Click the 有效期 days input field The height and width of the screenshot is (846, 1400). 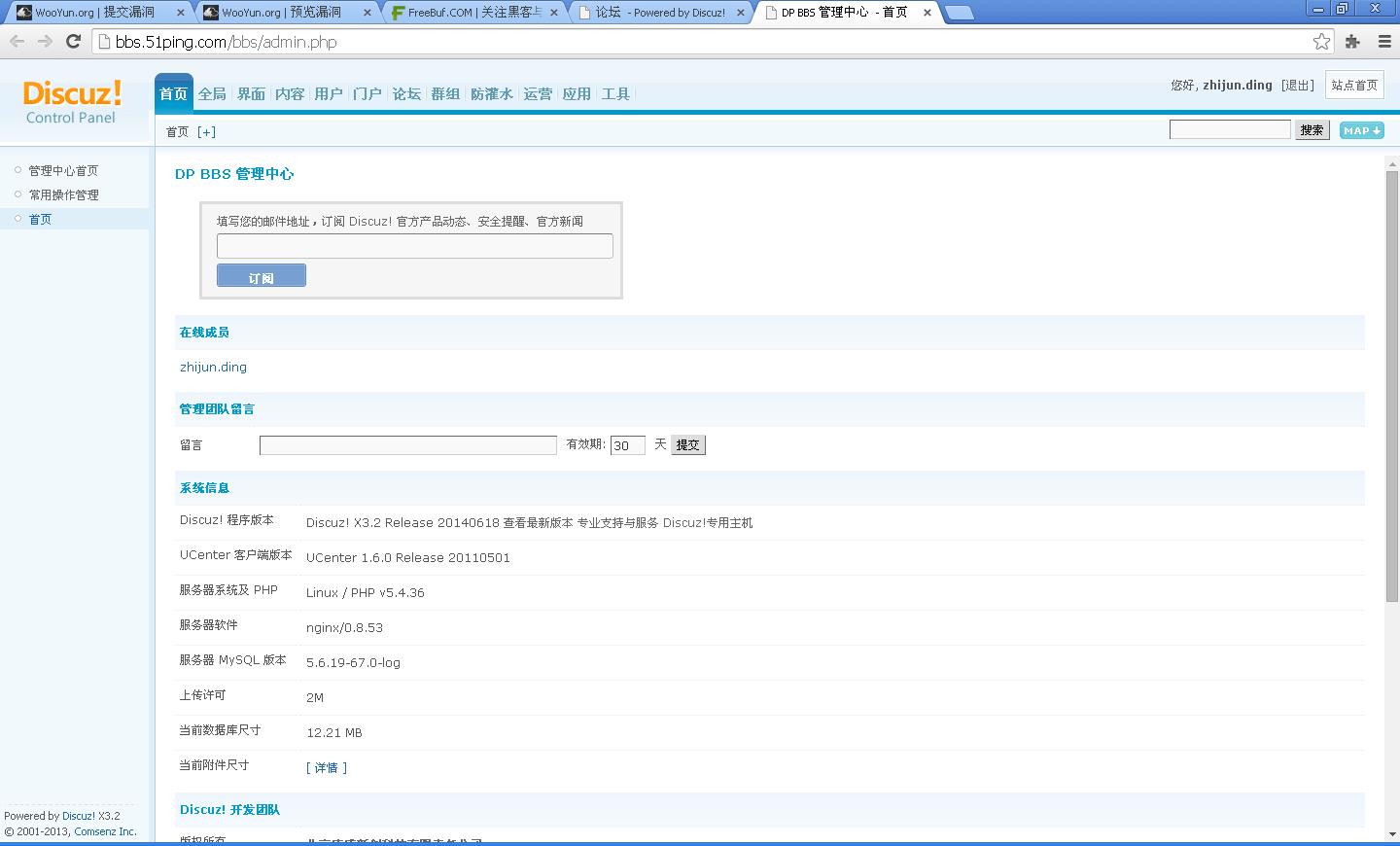tap(627, 445)
